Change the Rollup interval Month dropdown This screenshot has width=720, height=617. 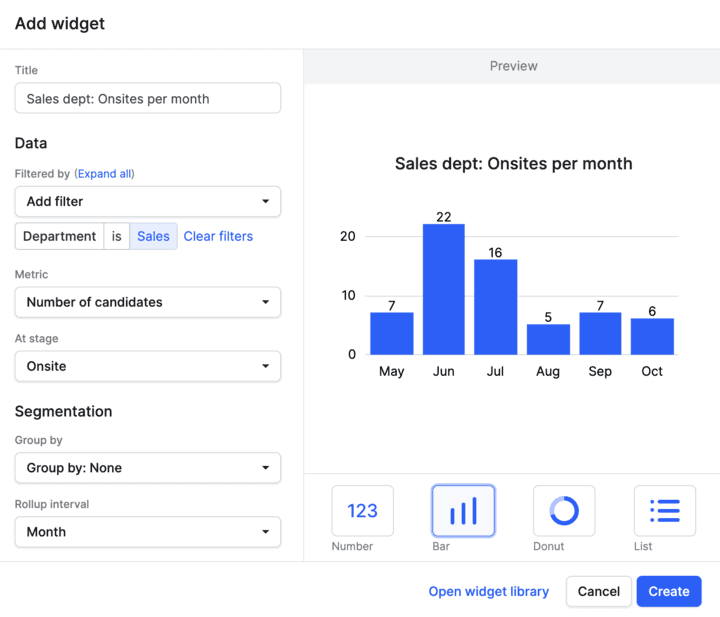pyautogui.click(x=148, y=532)
